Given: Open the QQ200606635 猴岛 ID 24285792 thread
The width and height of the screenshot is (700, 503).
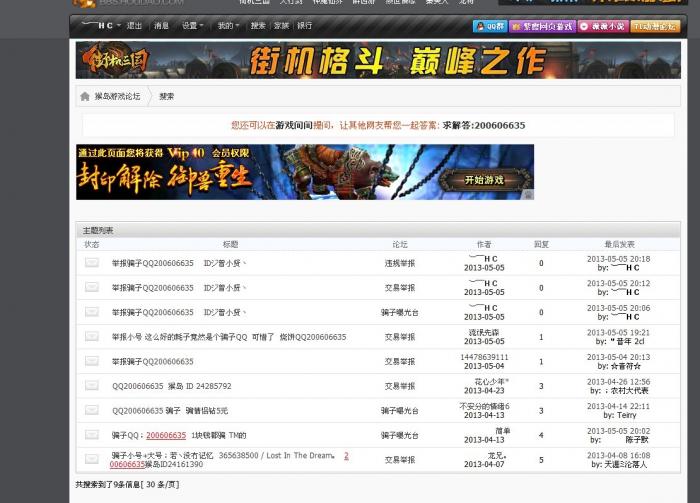Looking at the screenshot, I should point(171,386).
